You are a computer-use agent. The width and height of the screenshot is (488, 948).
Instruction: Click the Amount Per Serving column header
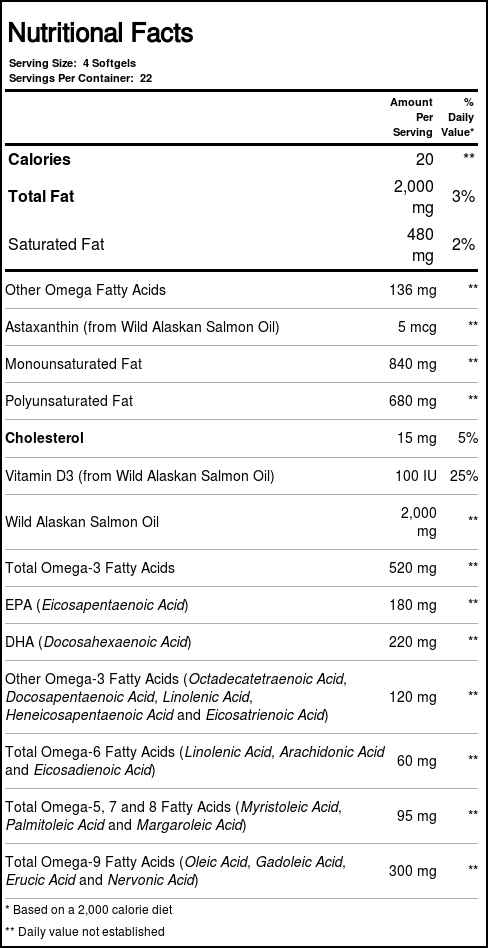coord(412,117)
